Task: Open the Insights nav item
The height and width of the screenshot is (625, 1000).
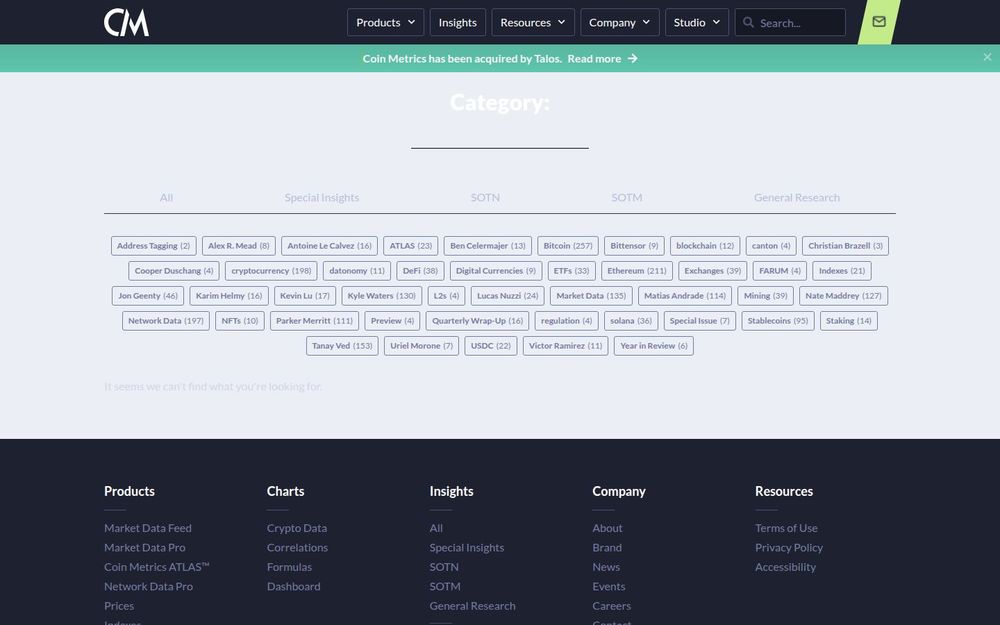Action: tap(457, 22)
